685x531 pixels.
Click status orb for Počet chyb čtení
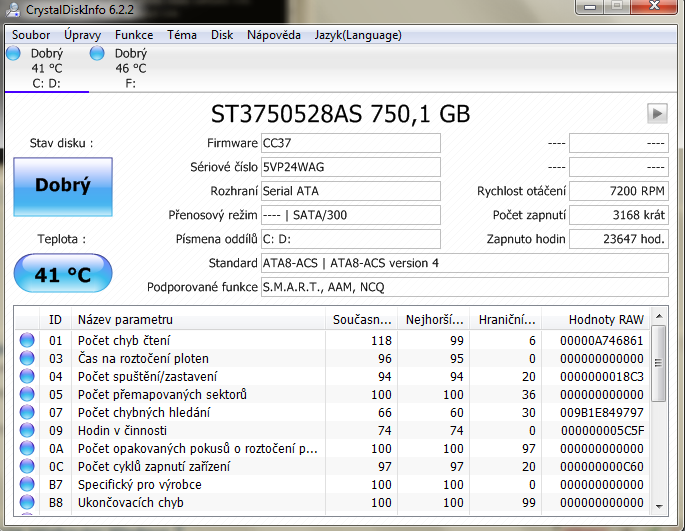tap(28, 340)
